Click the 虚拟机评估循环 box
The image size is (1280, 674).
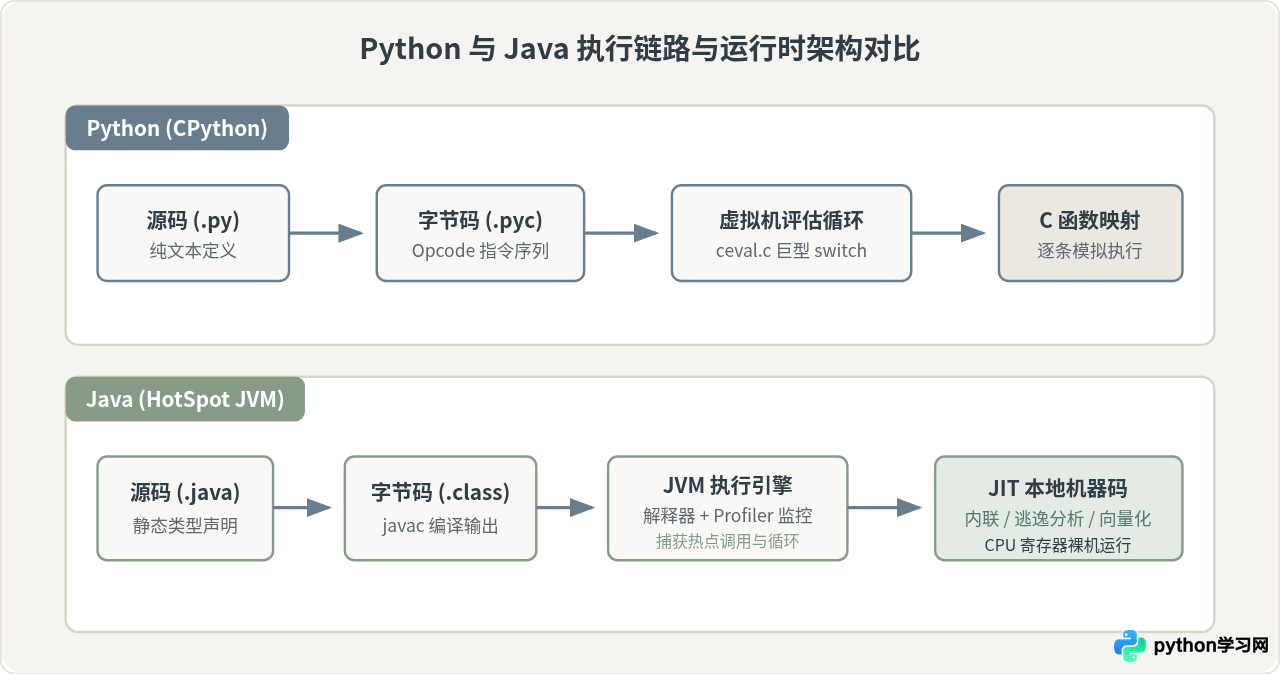click(x=791, y=233)
